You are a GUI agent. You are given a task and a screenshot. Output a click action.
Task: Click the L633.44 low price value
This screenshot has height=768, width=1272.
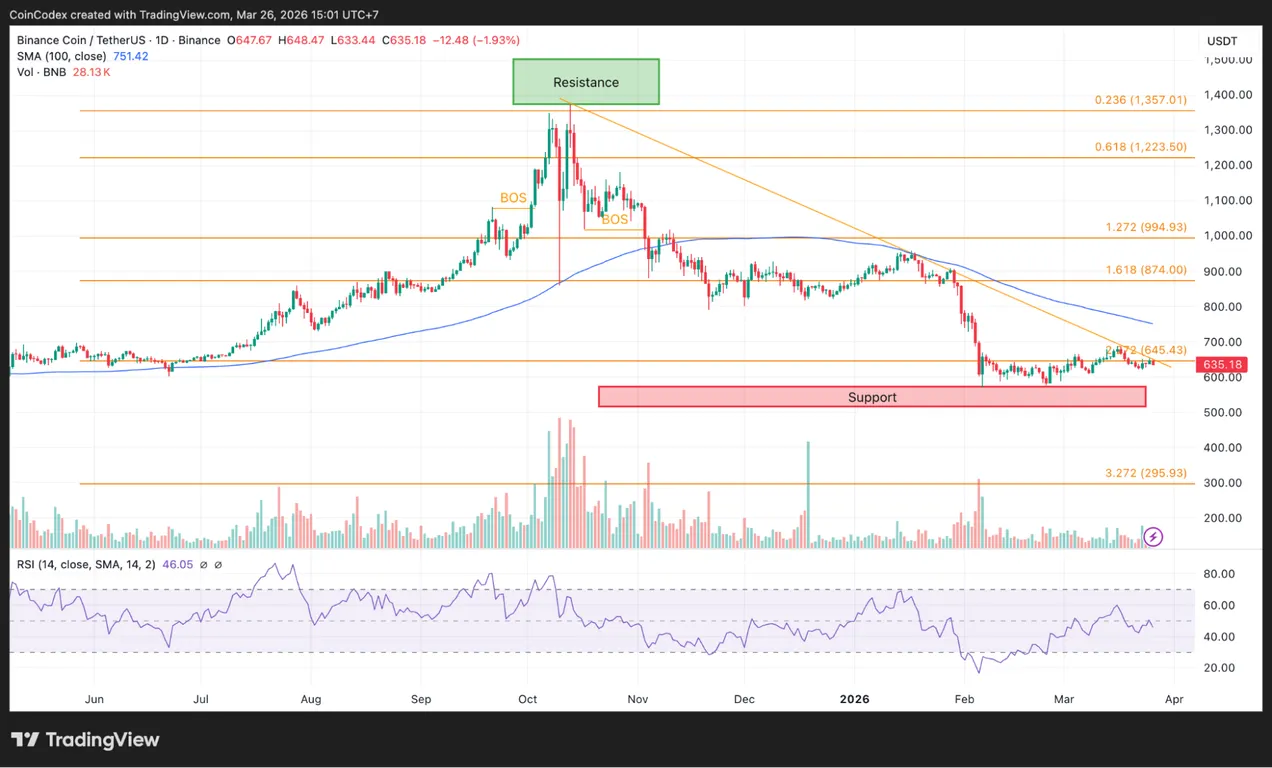coord(354,41)
